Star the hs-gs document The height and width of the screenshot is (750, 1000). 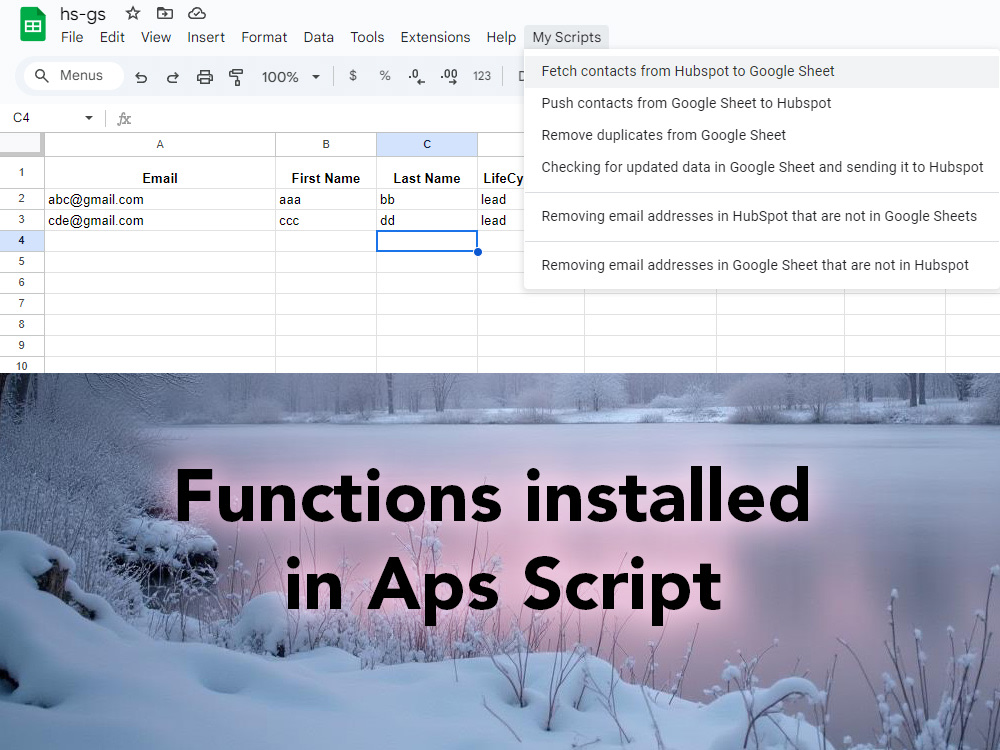[x=133, y=13]
